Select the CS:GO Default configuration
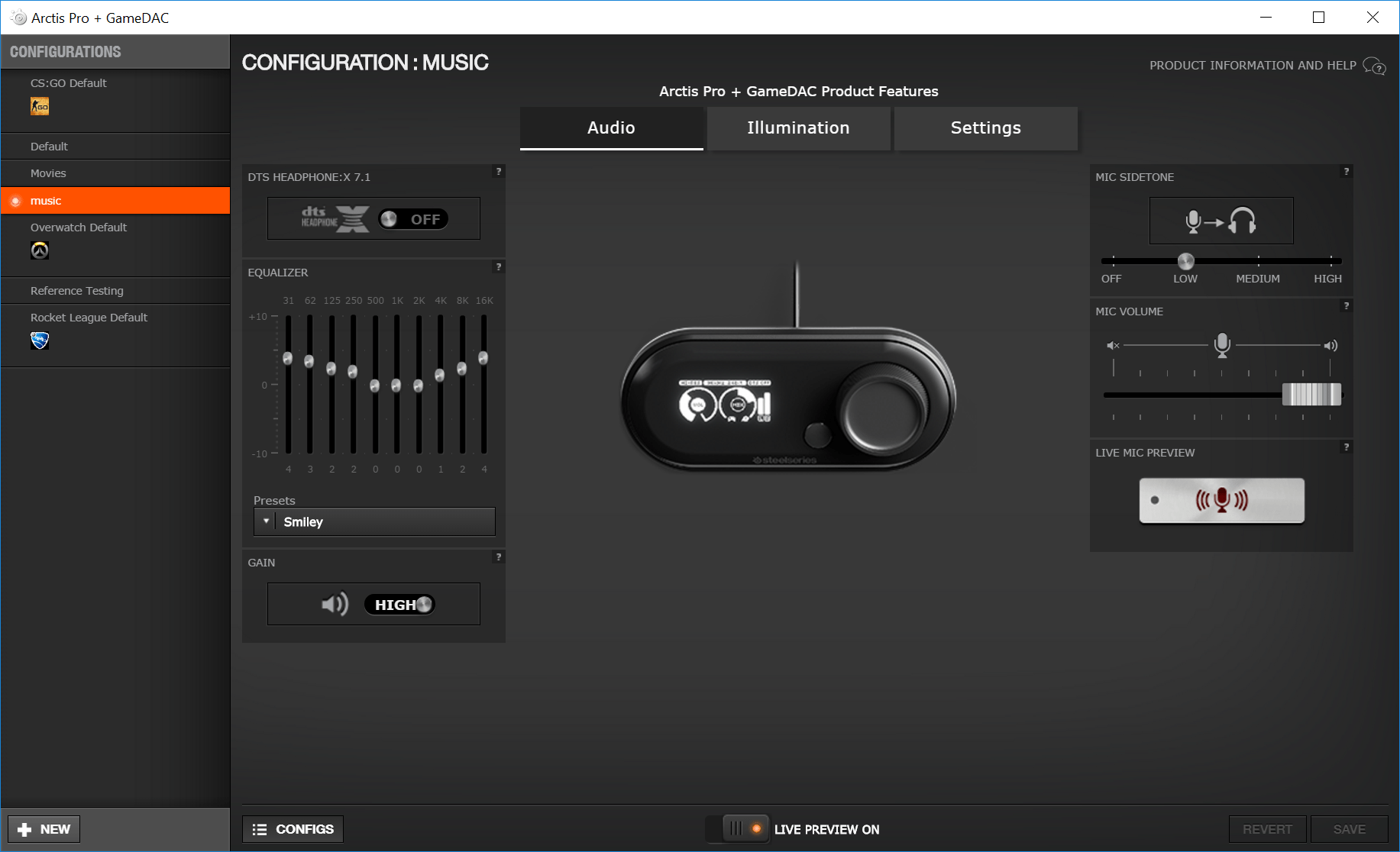1400x852 pixels. point(115,100)
